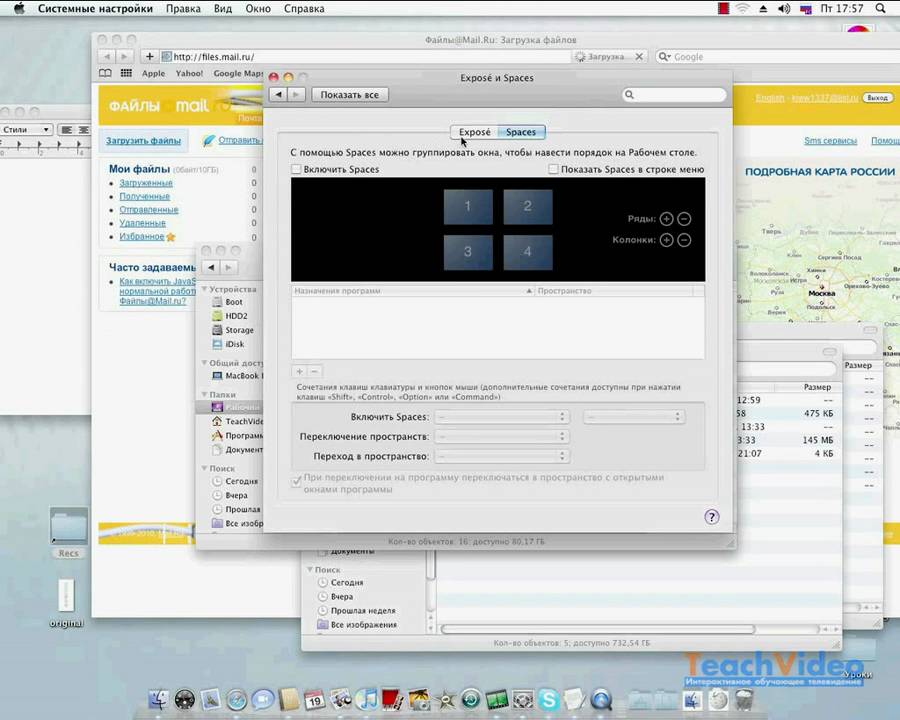Open the Полученные link under Мои файлы
This screenshot has height=720, width=900.
pos(145,196)
